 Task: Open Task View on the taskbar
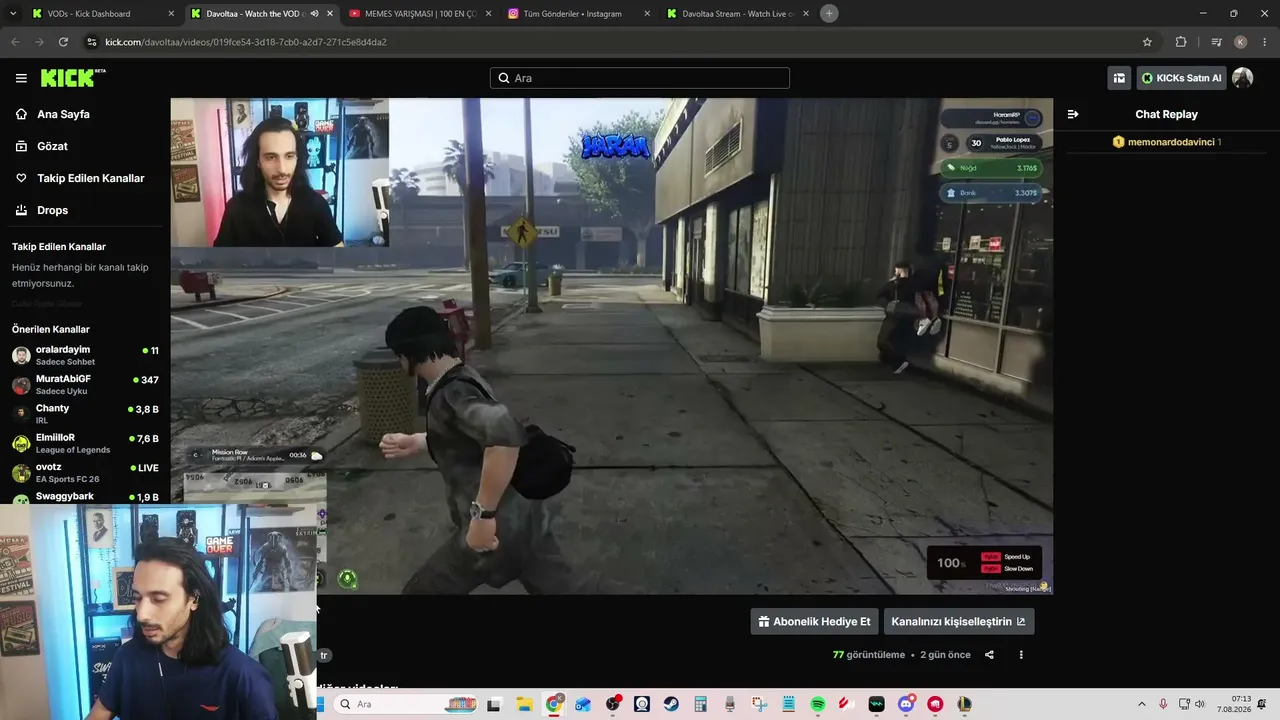point(493,705)
